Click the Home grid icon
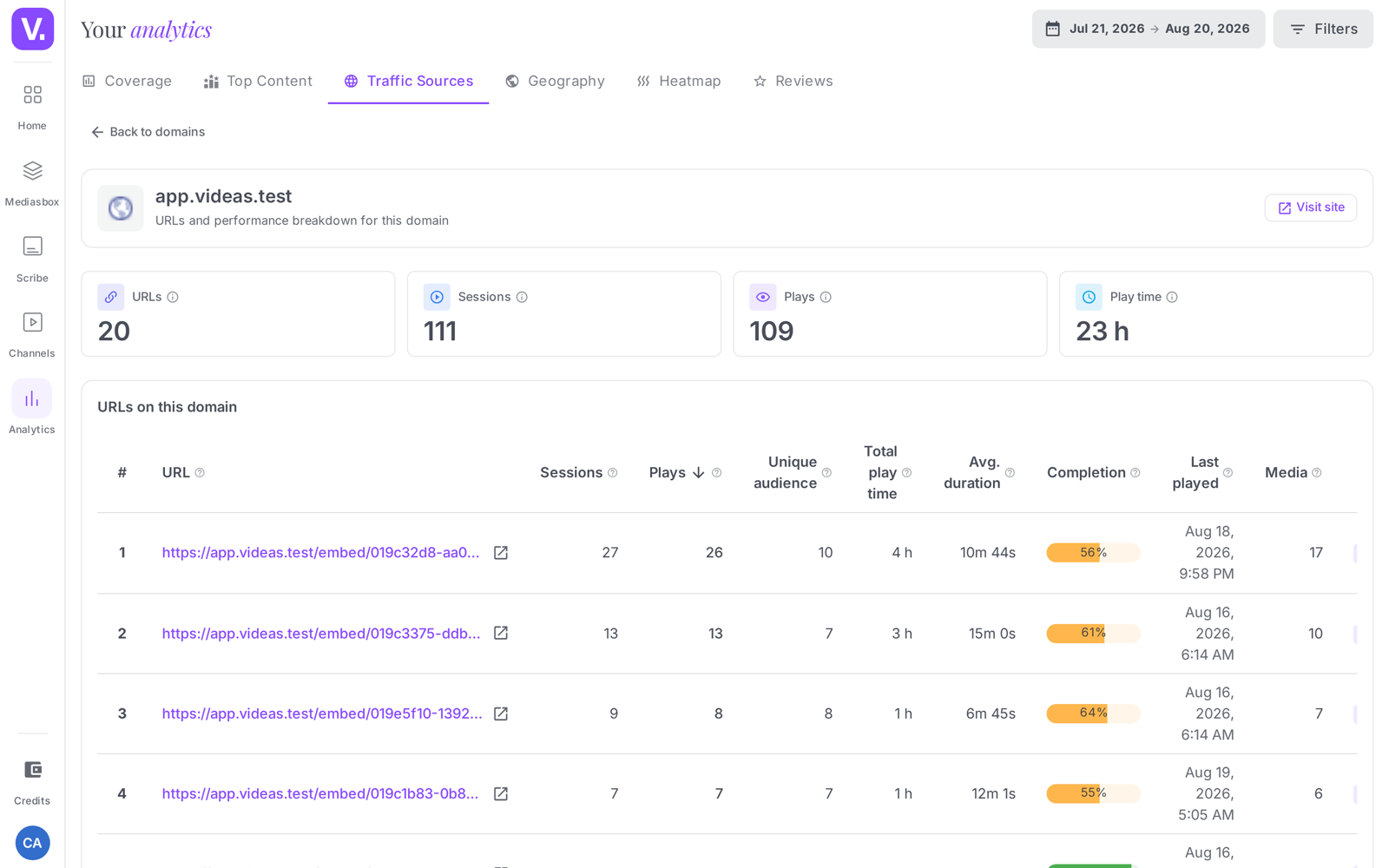Viewport: 1389px width, 868px height. [x=32, y=95]
